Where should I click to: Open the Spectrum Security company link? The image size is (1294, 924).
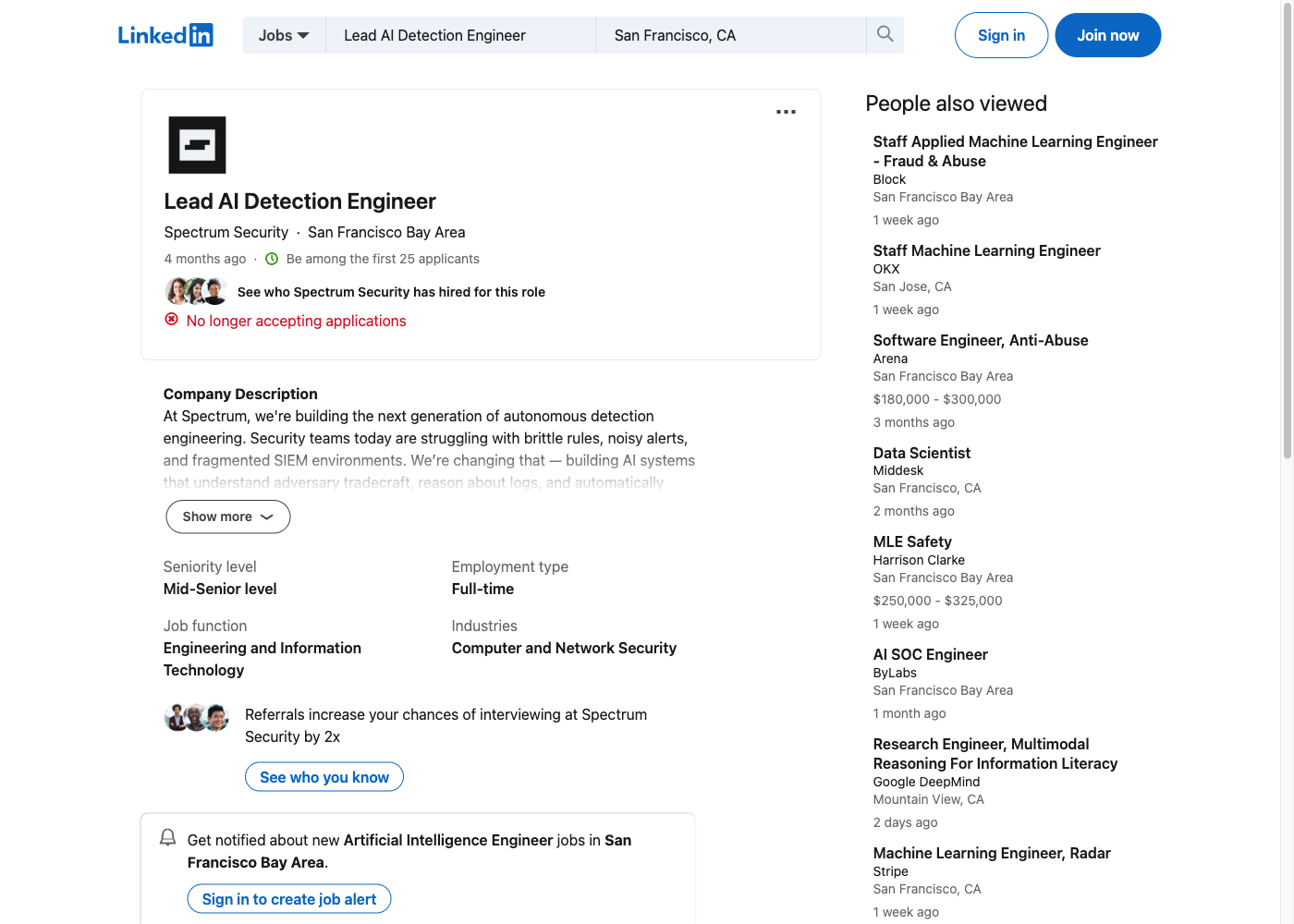point(226,232)
